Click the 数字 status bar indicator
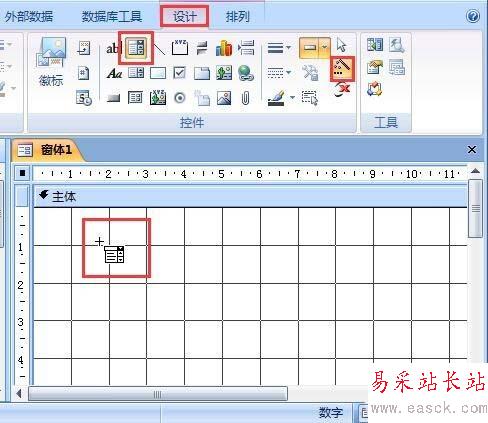This screenshot has width=488, height=423. coord(330,413)
